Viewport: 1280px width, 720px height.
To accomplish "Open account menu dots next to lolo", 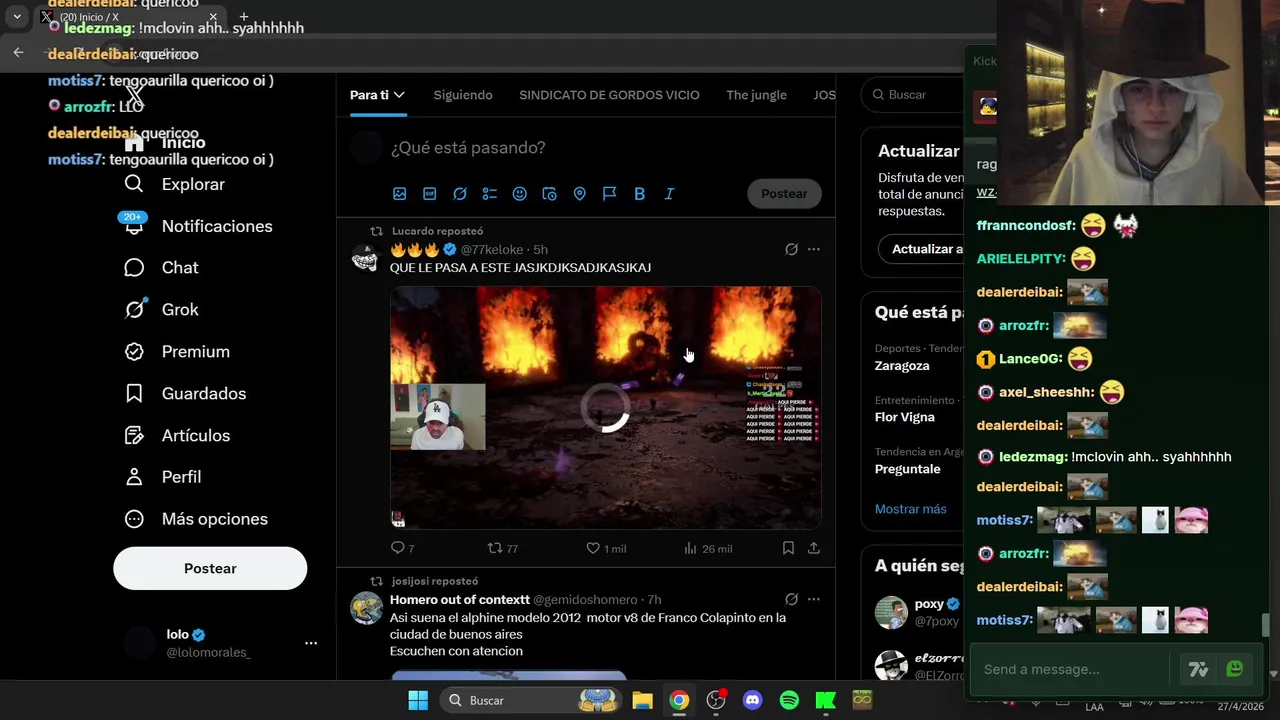I will [x=311, y=643].
